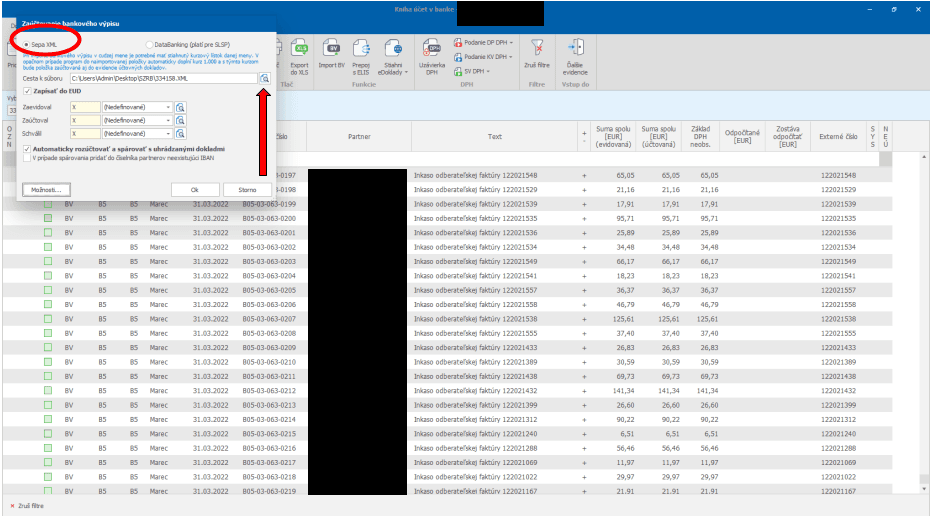Open Uzávierka DPH function
Screen dimensions: 931x516
tap(432, 57)
